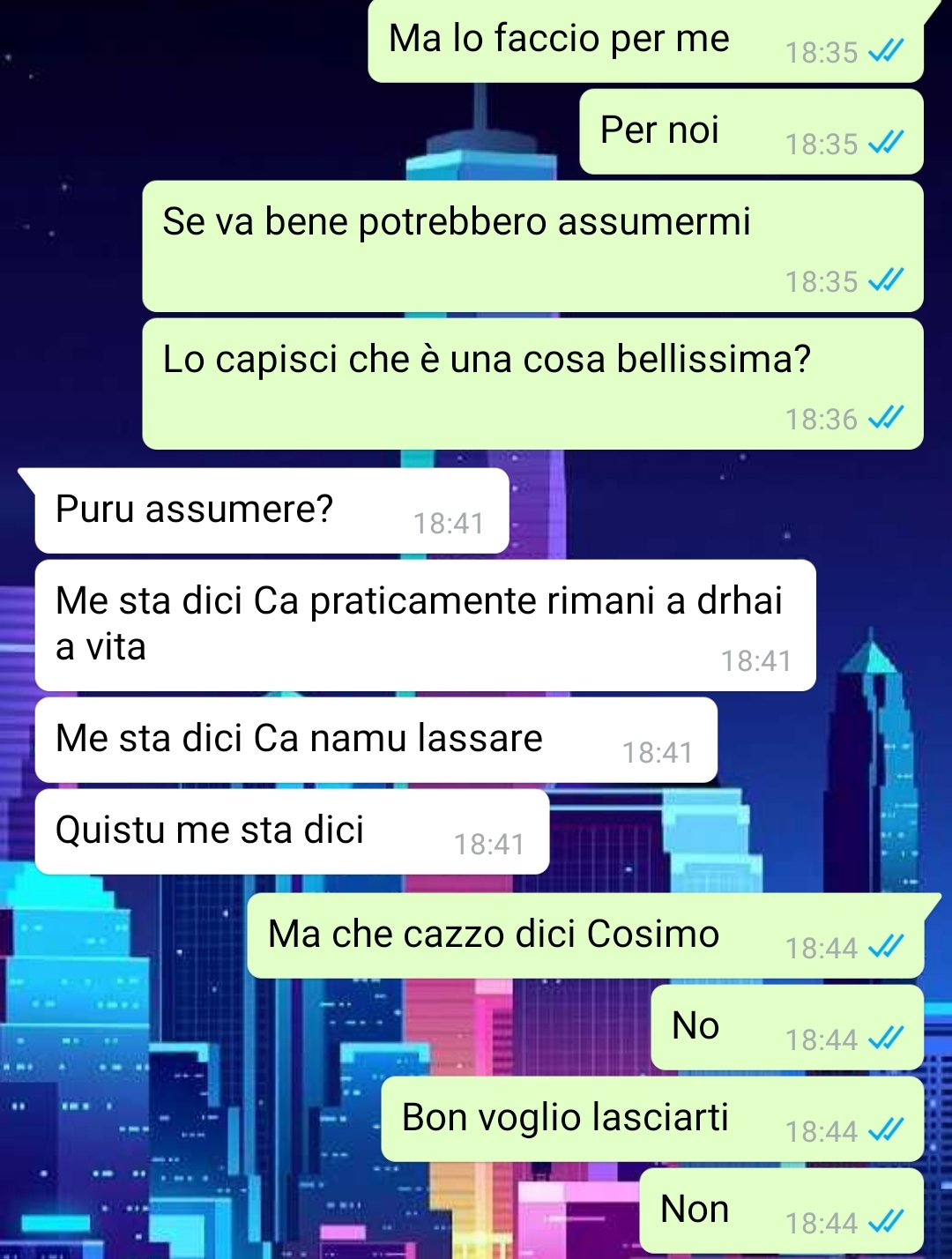Select message "Me sta dici Ca namu lassare"

tap(376, 740)
